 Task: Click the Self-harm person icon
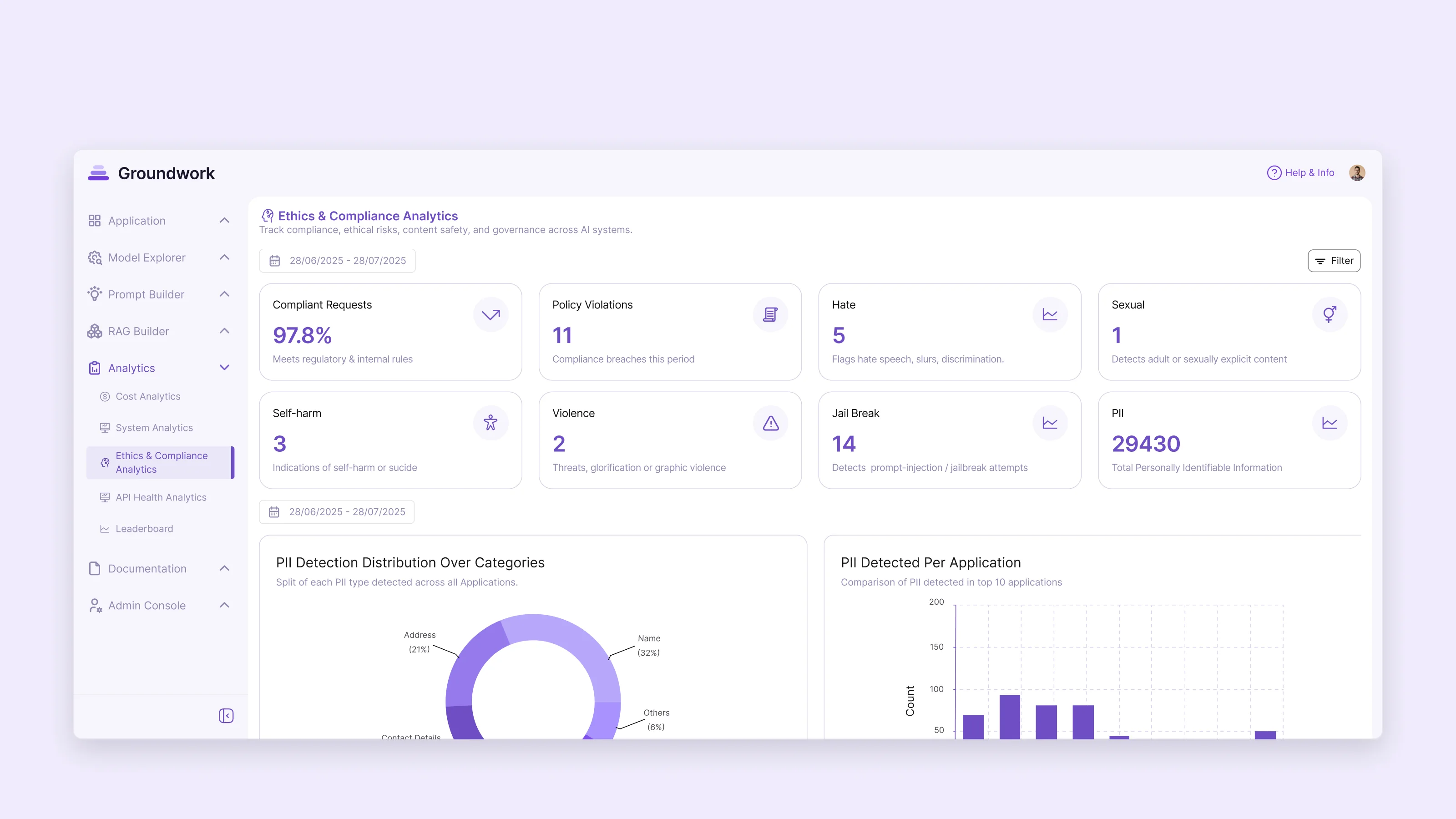490,423
